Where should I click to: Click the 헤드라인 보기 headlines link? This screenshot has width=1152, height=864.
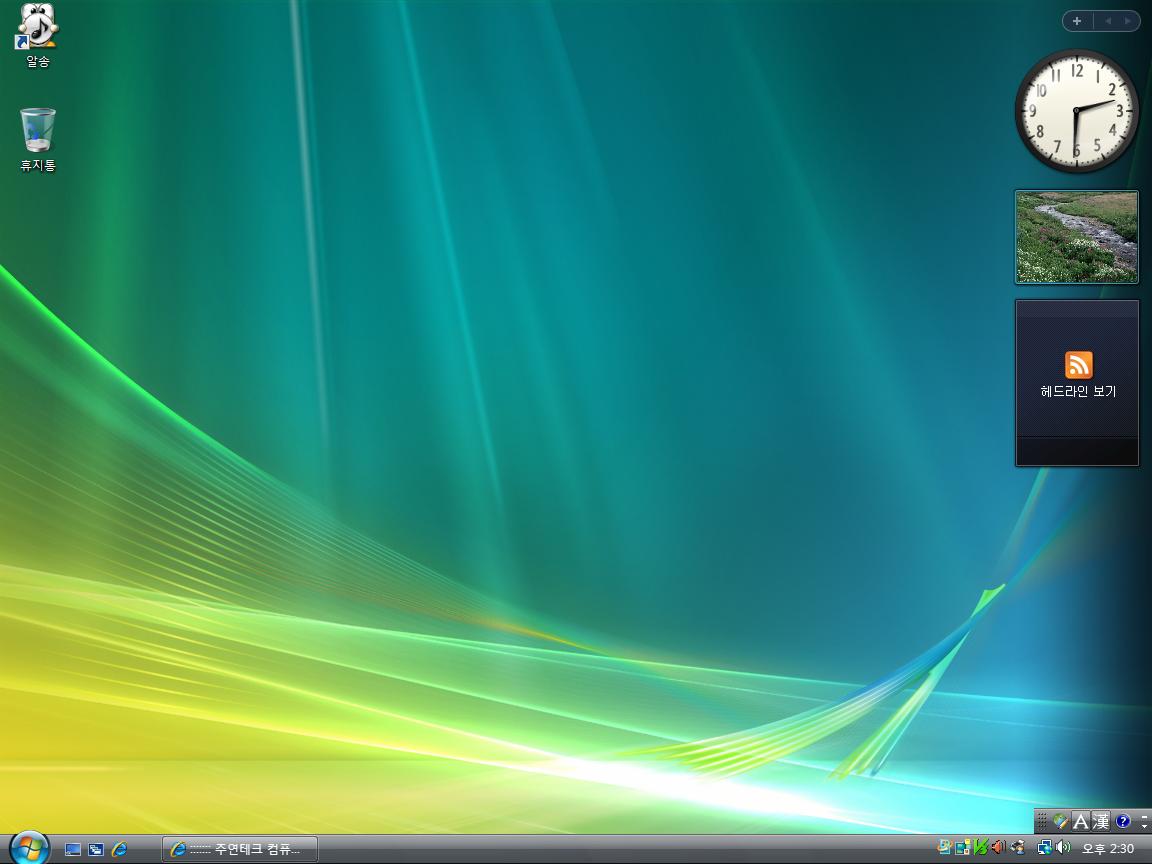pyautogui.click(x=1078, y=392)
